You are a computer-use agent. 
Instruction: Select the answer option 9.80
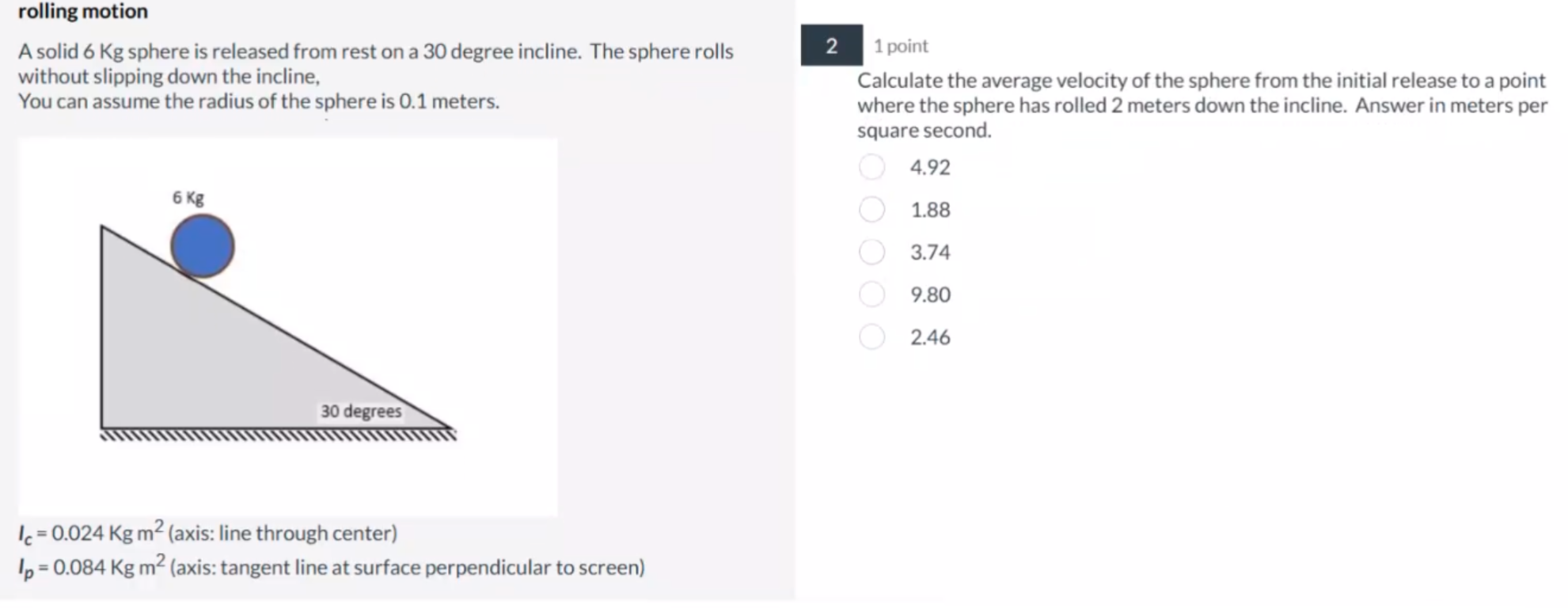click(930, 294)
